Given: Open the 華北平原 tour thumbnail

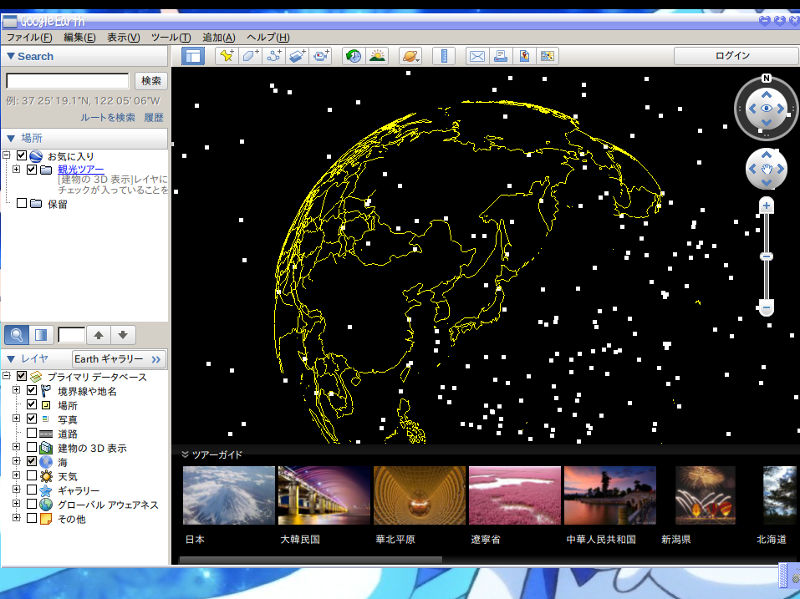Looking at the screenshot, I should coord(419,495).
